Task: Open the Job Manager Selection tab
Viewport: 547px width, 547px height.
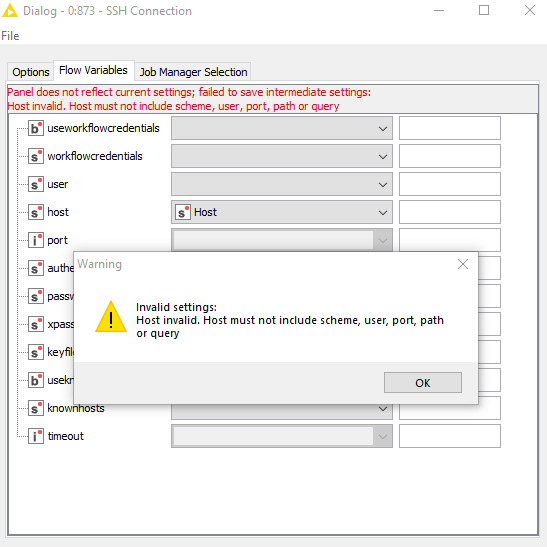Action: pyautogui.click(x=193, y=72)
